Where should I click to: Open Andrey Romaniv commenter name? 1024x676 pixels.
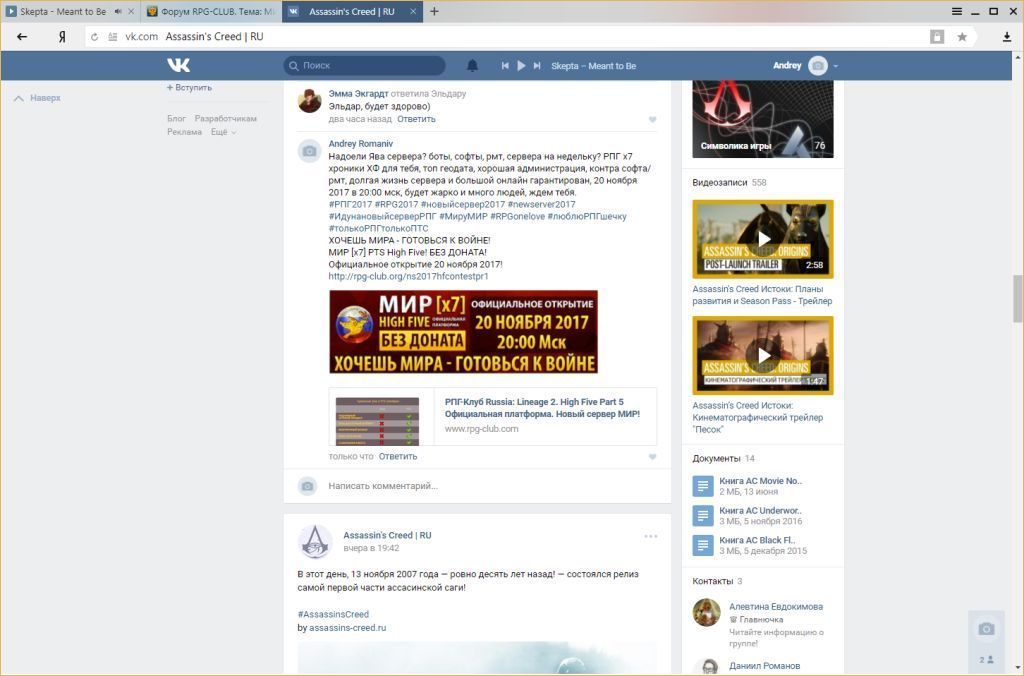(x=360, y=144)
